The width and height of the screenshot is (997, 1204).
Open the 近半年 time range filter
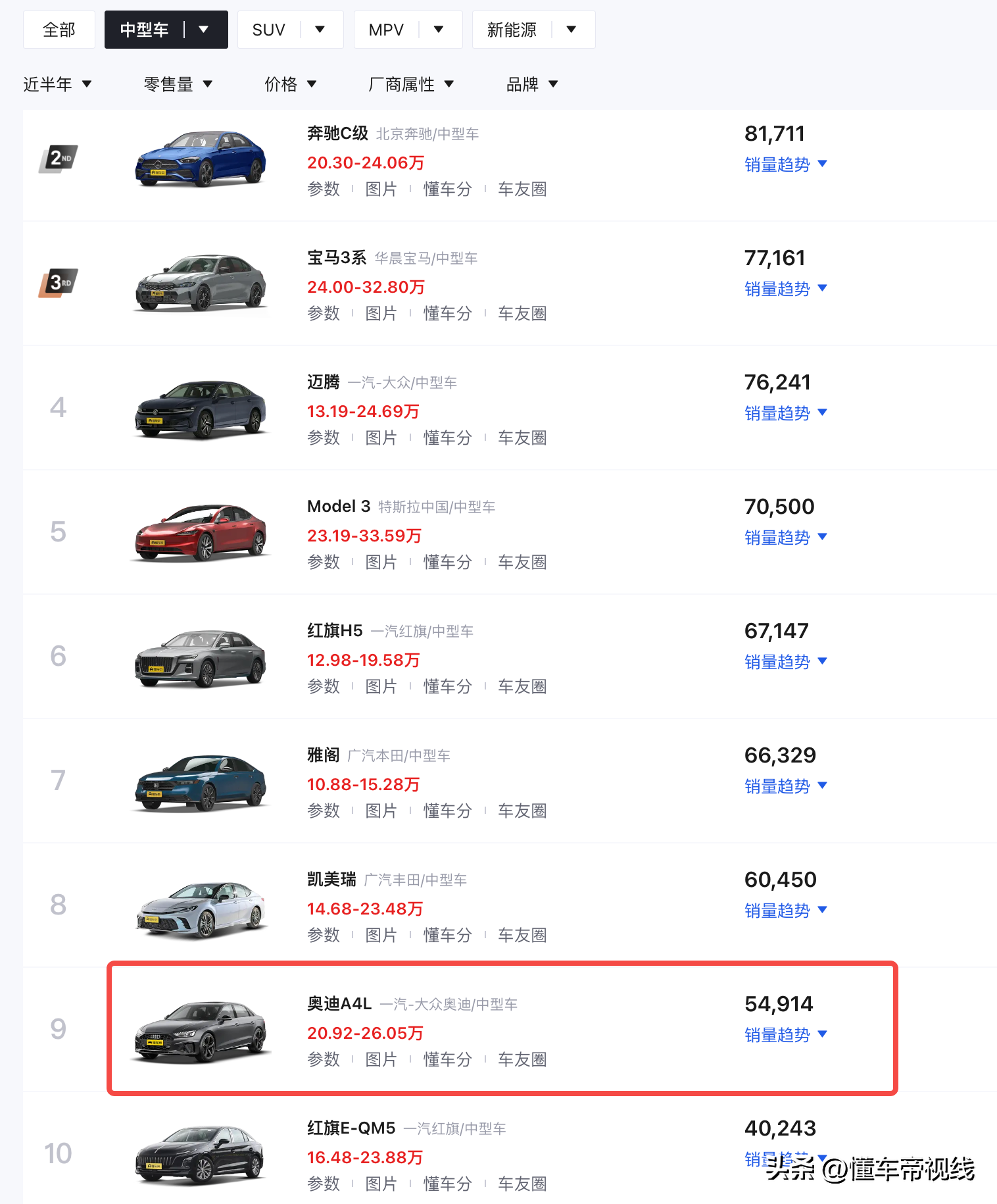pyautogui.click(x=57, y=84)
